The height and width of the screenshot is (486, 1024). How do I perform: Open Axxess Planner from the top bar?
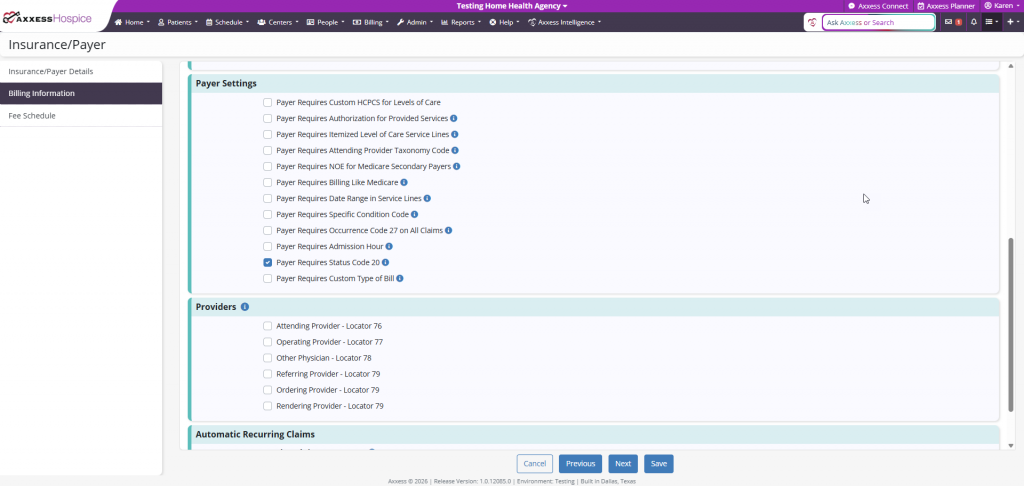point(945,6)
